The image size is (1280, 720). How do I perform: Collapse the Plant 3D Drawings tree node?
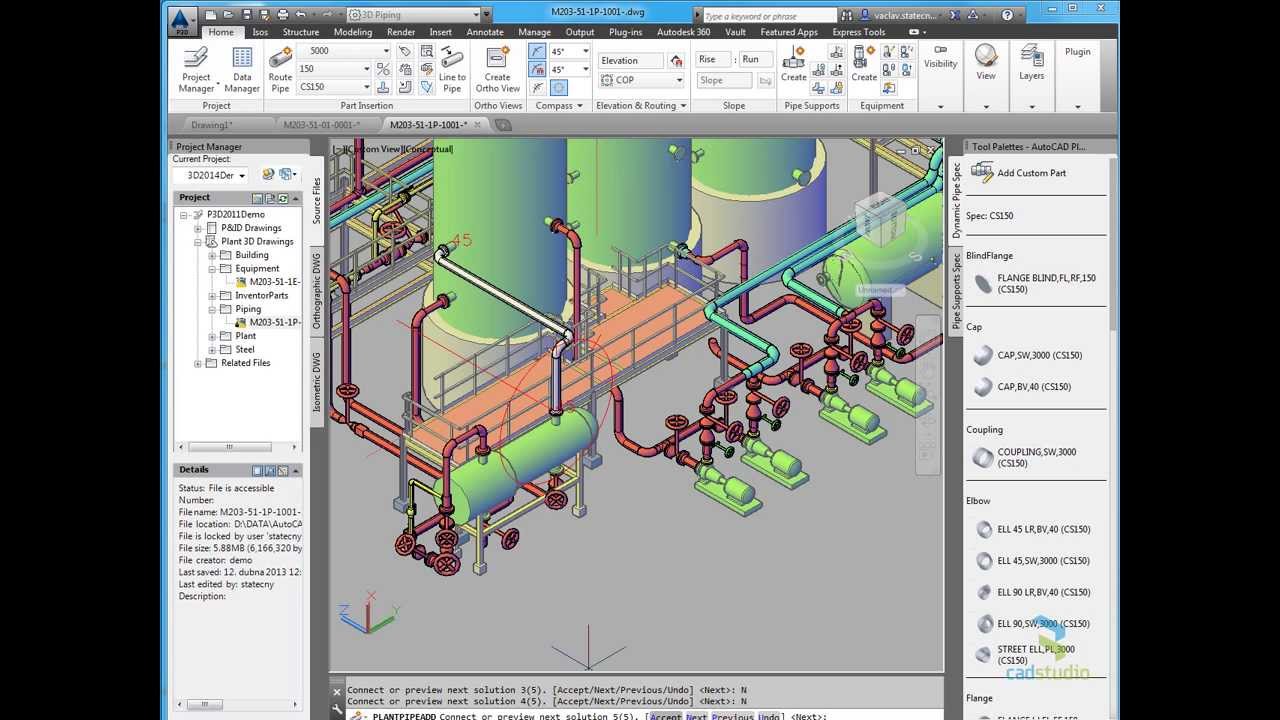coord(198,241)
